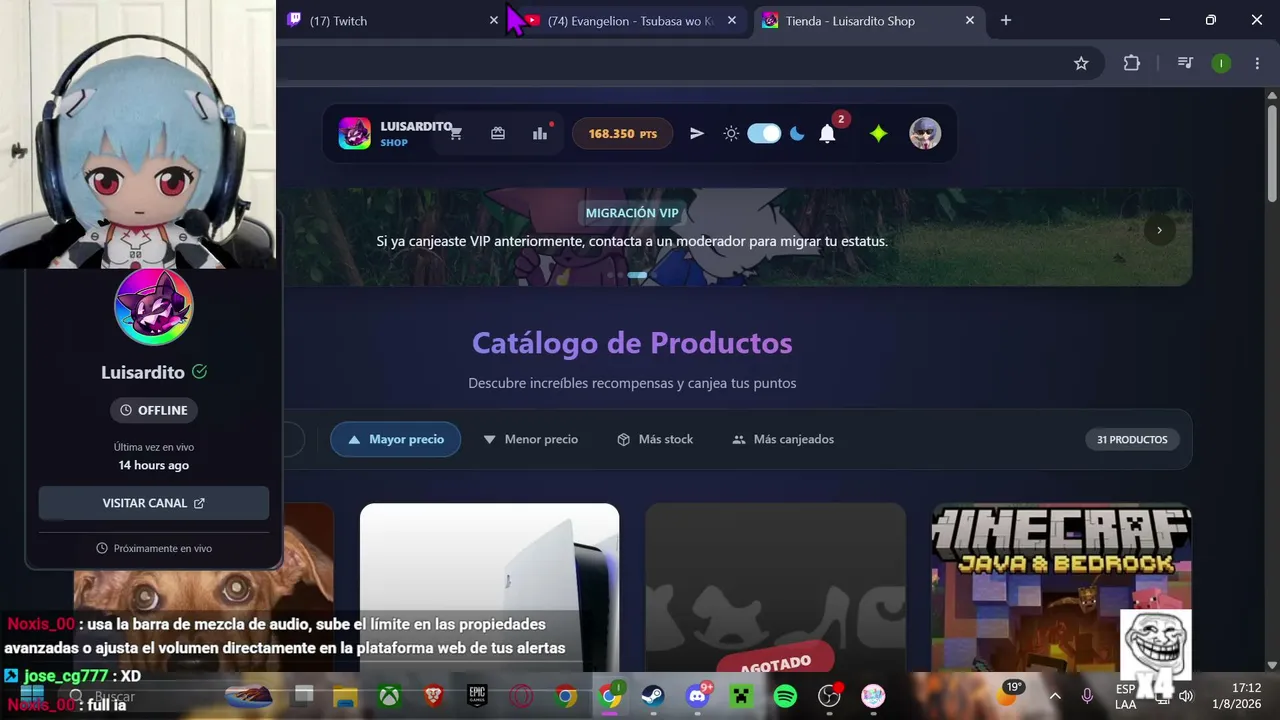Sort products by Más canjeados
This screenshot has height=720, width=1280.
coord(783,439)
